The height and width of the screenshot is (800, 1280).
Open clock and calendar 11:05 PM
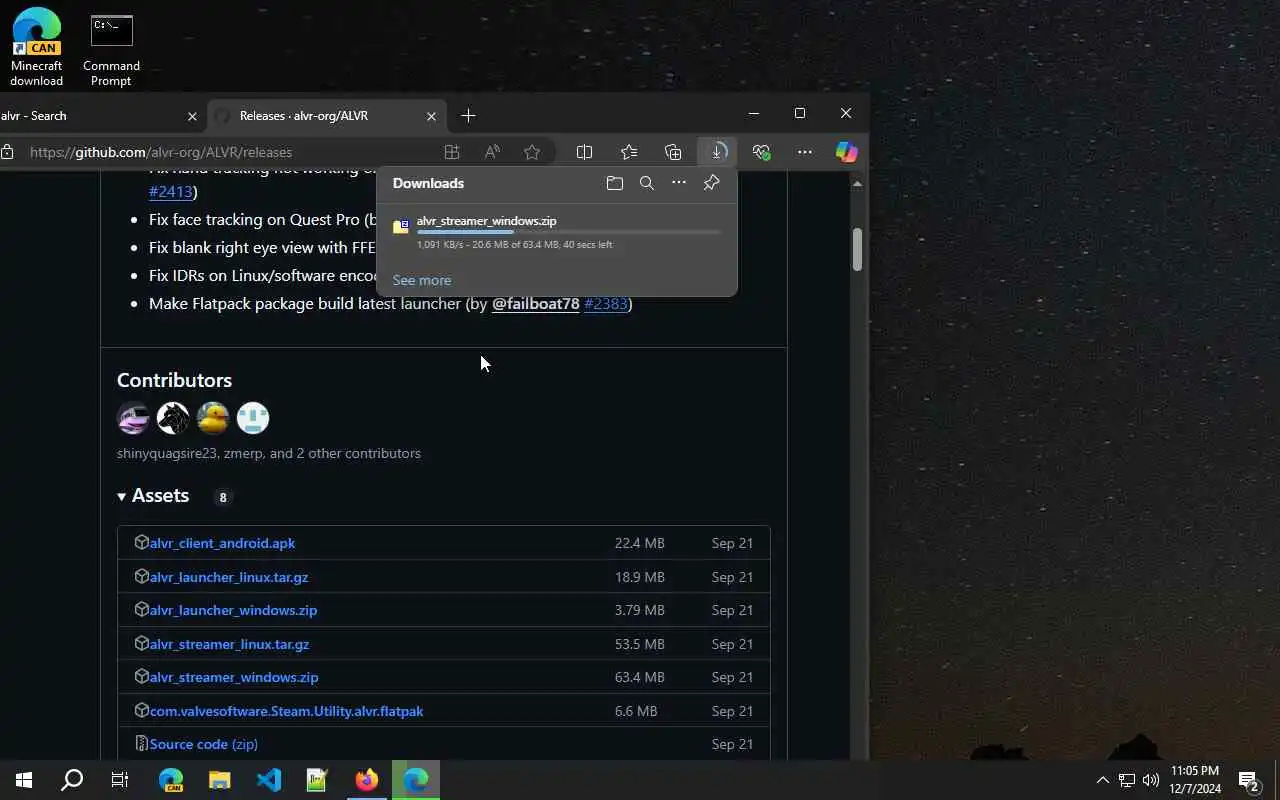coord(1195,780)
